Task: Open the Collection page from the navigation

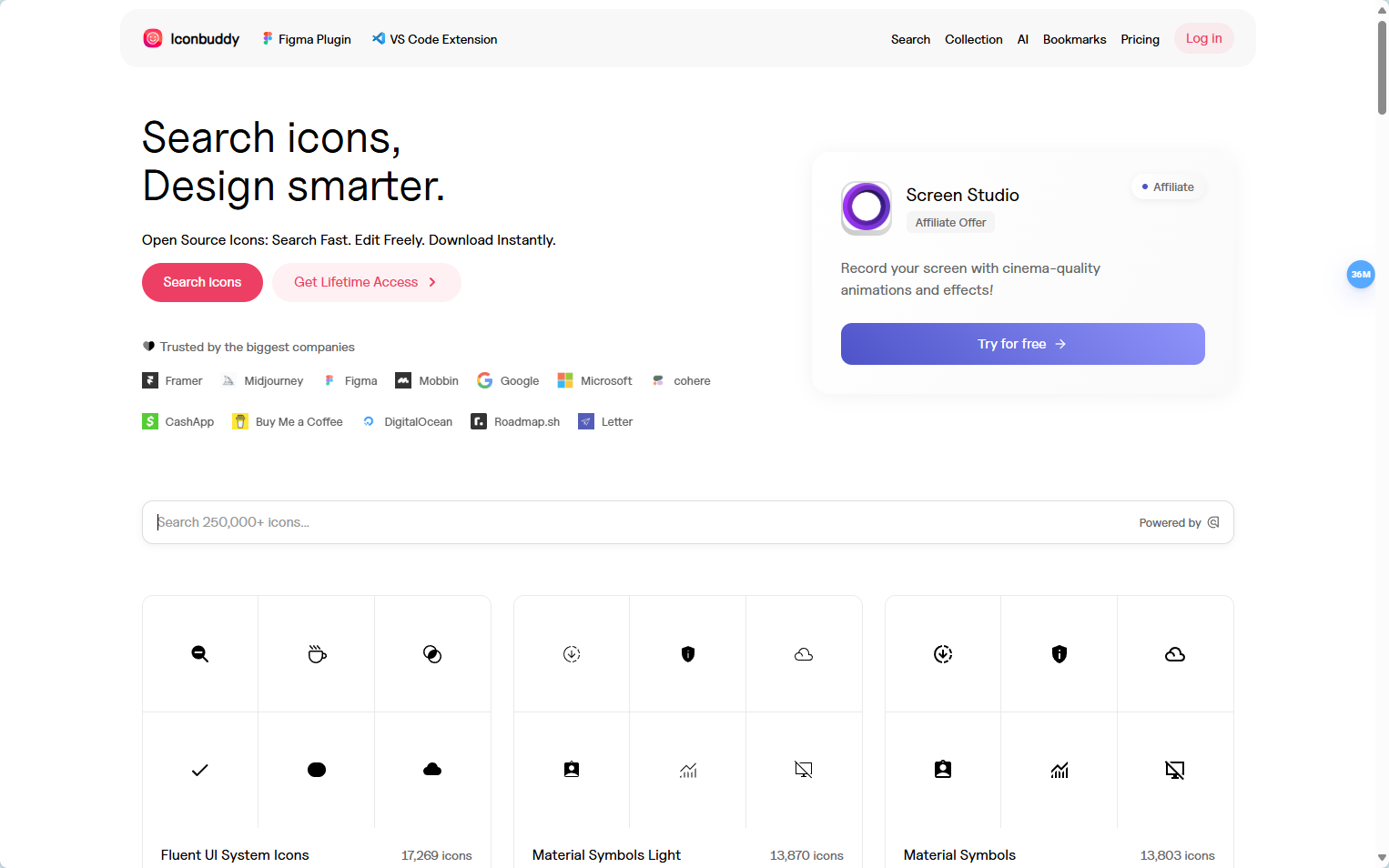Action: pos(973,39)
